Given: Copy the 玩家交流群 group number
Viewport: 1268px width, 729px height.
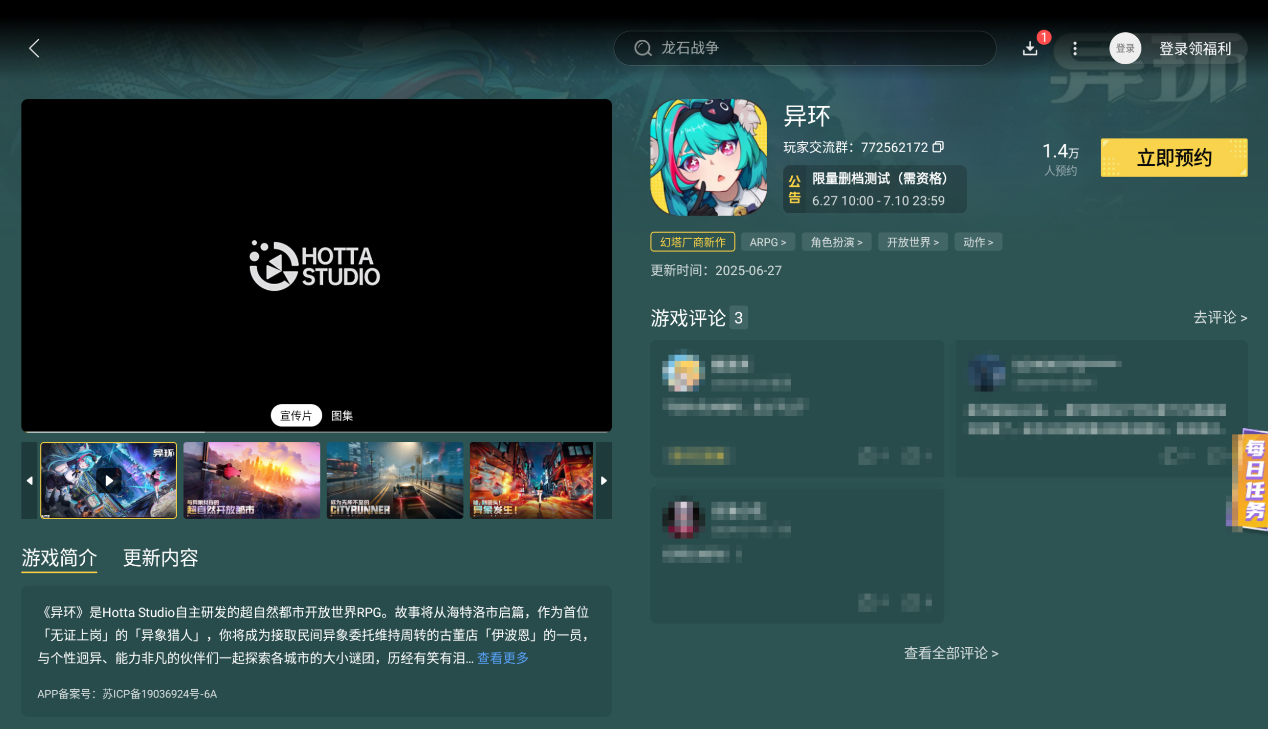Looking at the screenshot, I should tap(937, 147).
